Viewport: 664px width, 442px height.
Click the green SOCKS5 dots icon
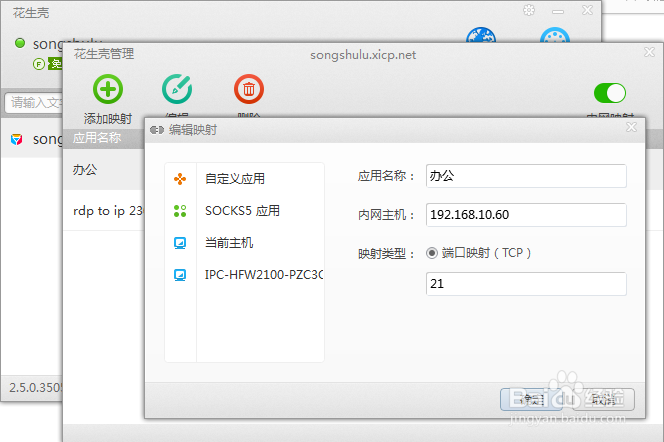[180, 211]
